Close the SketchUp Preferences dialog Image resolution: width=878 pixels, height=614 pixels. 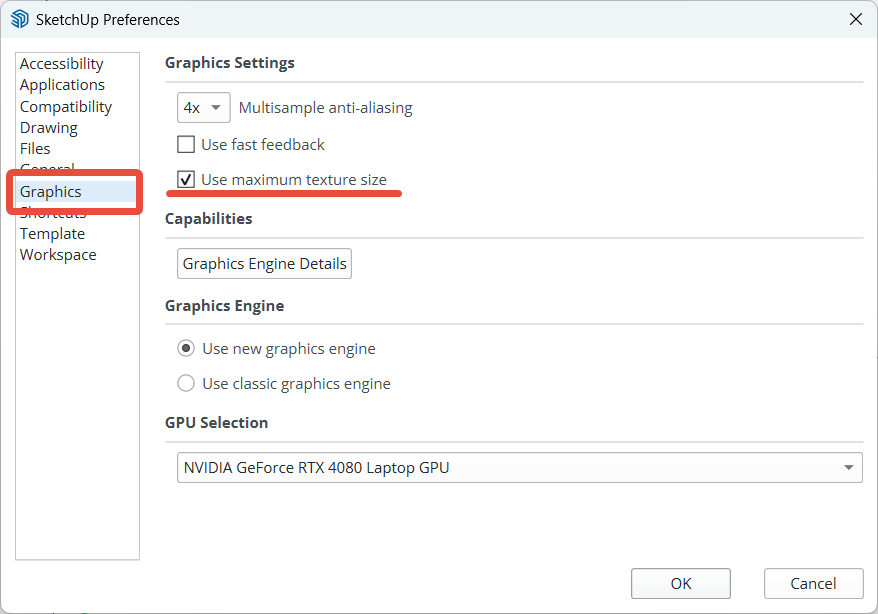point(855,19)
